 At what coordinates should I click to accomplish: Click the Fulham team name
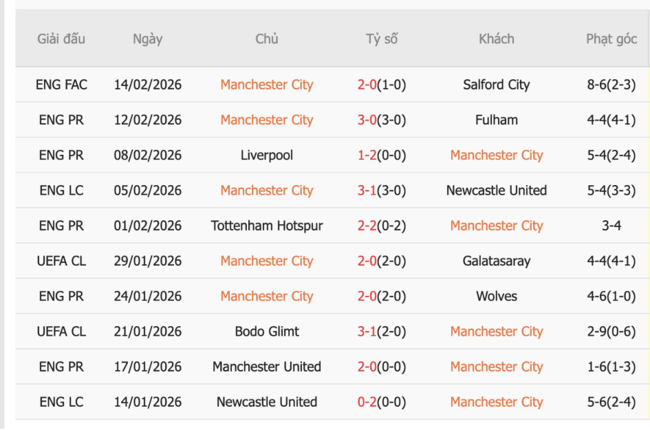496,120
